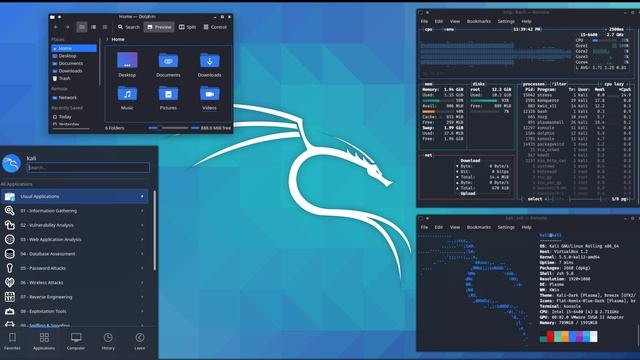The image size is (640, 360).
Task: Open the Control menu in Dolphin
Action: [215, 27]
